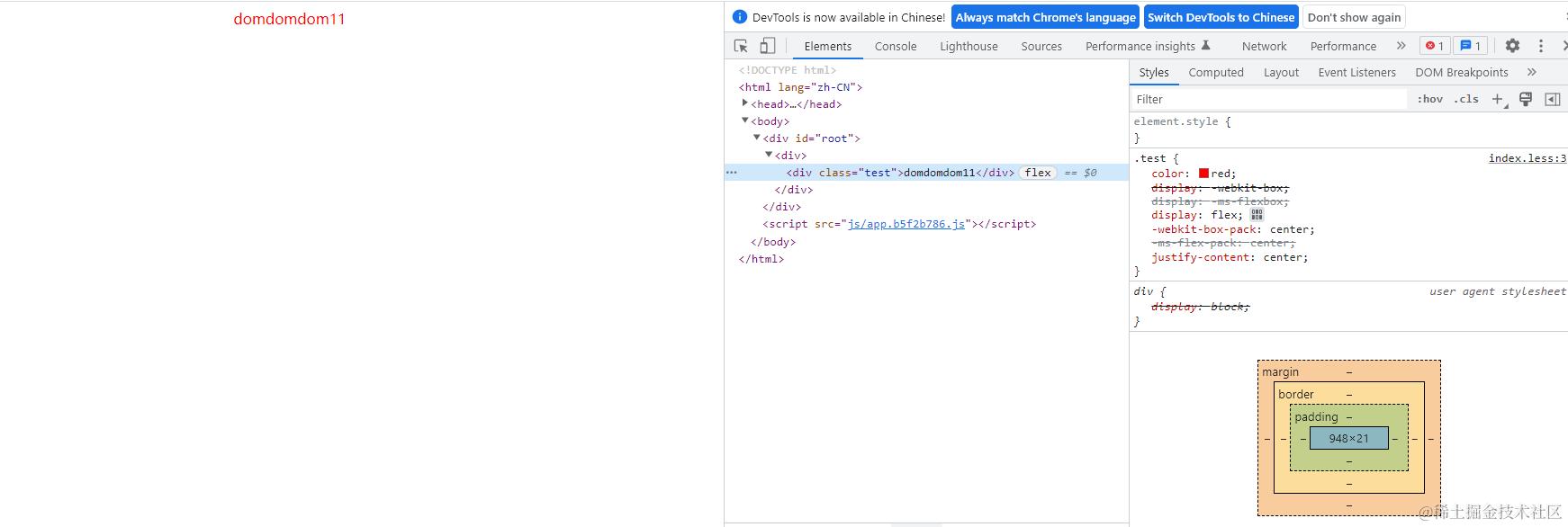
Task: Click the padding label in box model
Action: click(x=1316, y=416)
